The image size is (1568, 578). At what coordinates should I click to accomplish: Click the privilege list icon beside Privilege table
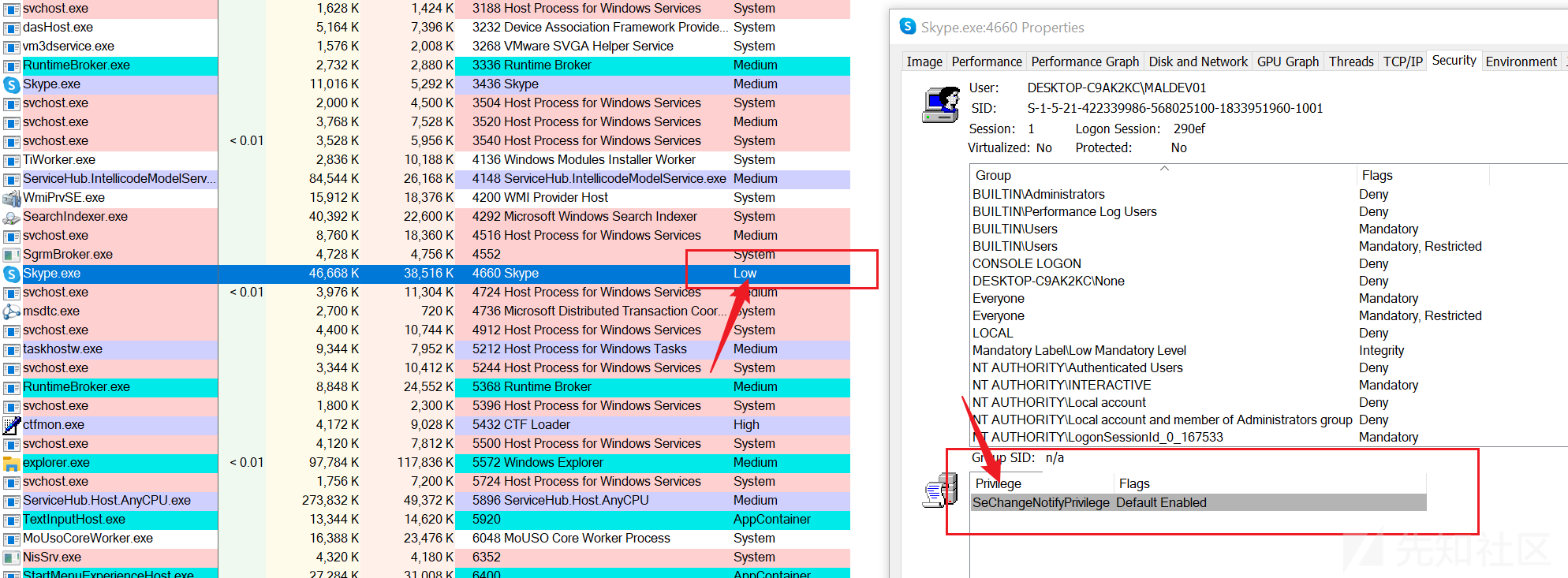[x=939, y=490]
